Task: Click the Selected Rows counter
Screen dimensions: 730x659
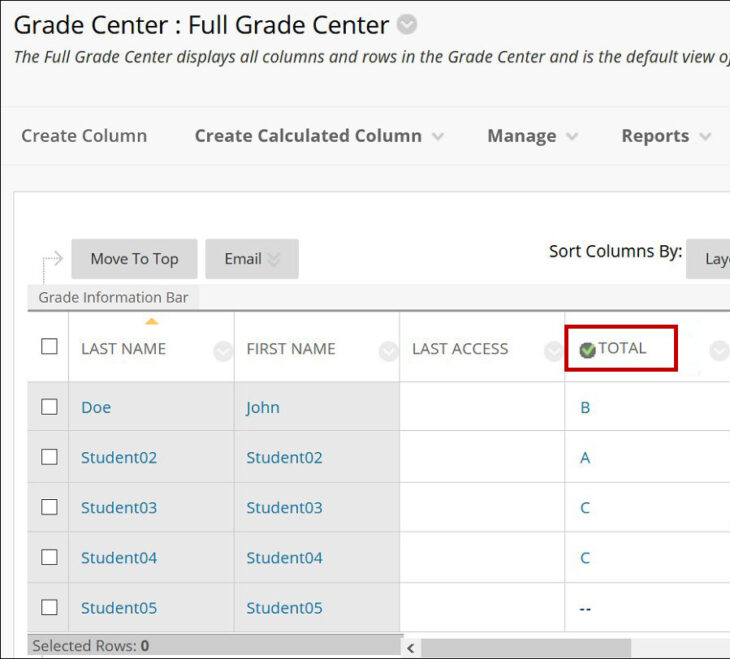Action: click(x=91, y=646)
